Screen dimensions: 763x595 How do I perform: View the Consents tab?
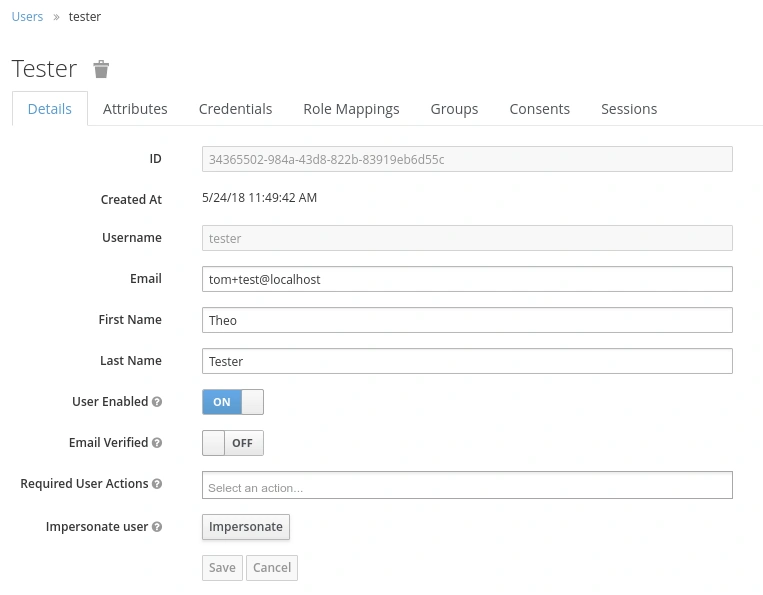539,109
